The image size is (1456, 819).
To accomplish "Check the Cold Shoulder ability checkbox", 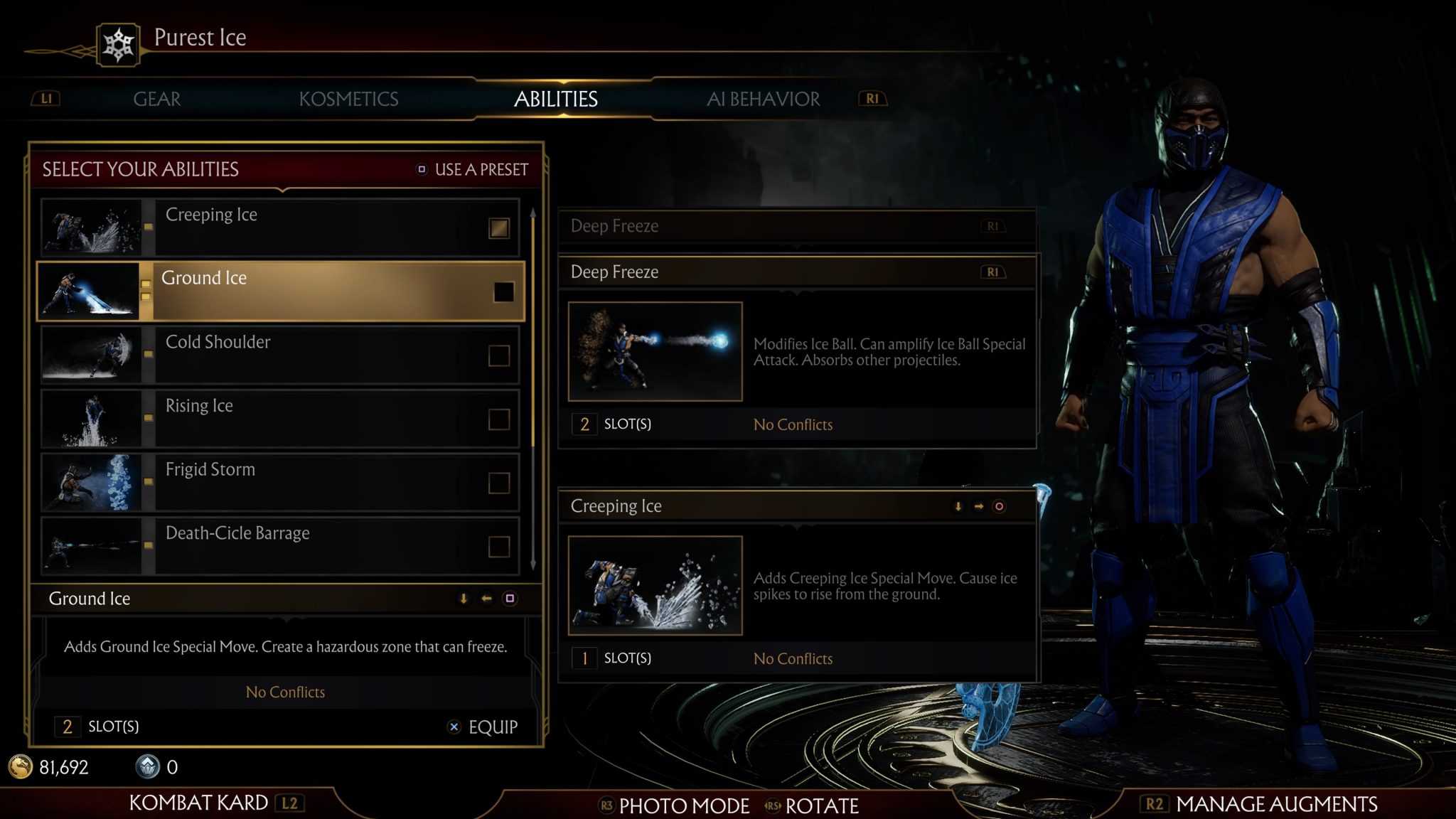I will (x=499, y=355).
